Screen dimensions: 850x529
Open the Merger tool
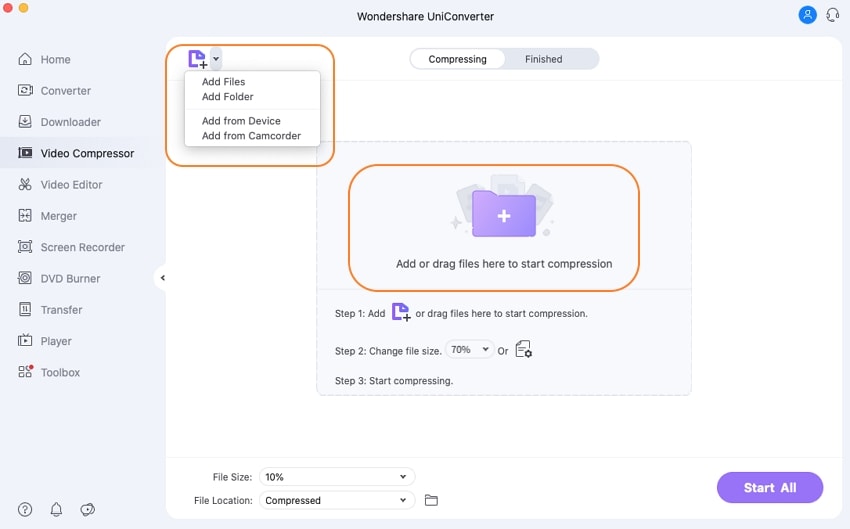point(47,216)
